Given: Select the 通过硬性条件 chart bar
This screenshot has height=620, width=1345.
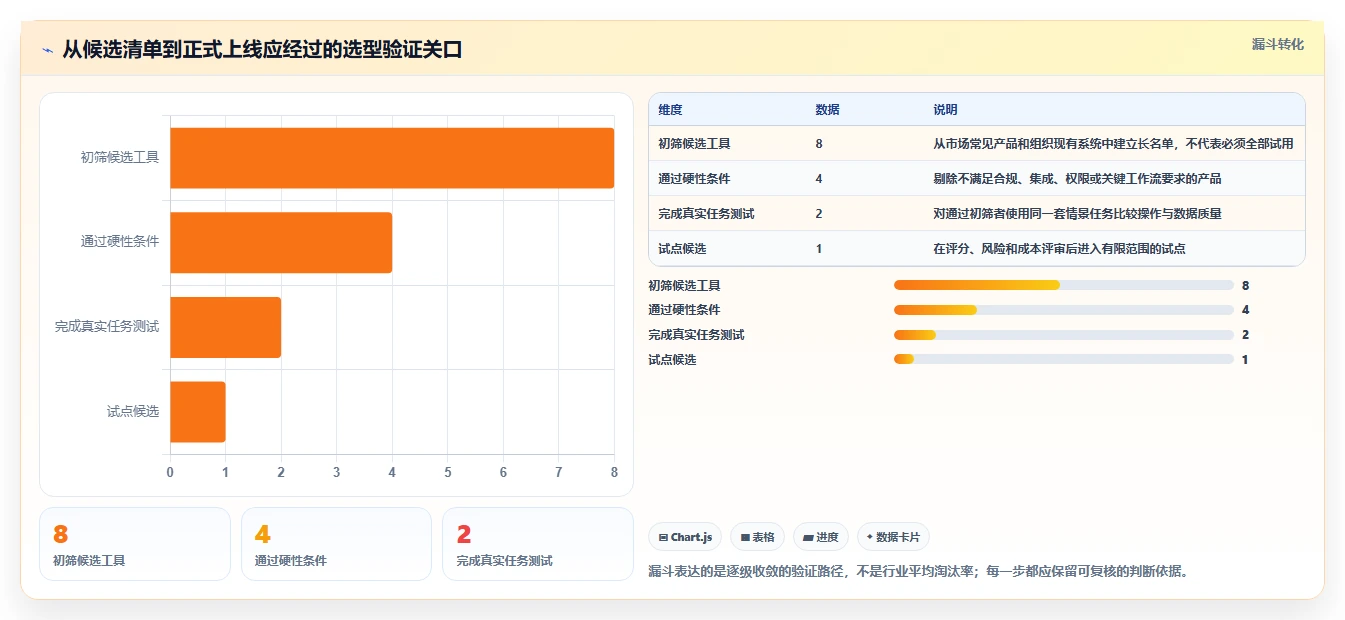Looking at the screenshot, I should [x=281, y=242].
